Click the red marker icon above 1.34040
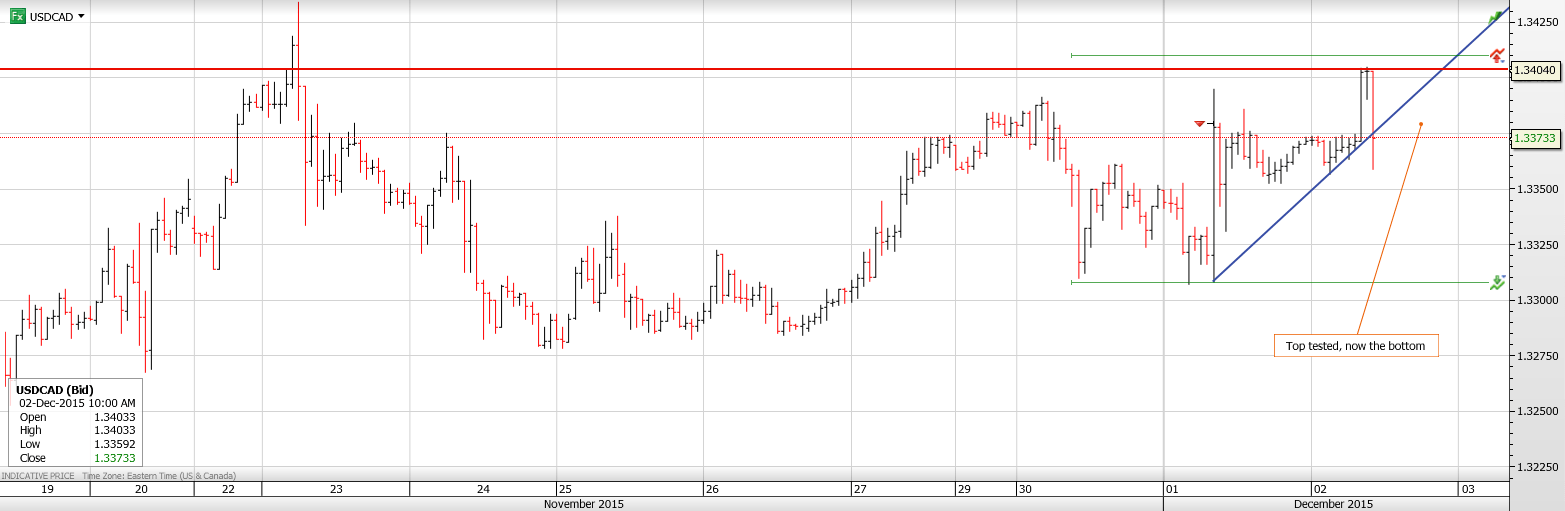This screenshot has width=1565, height=511. click(x=1497, y=55)
